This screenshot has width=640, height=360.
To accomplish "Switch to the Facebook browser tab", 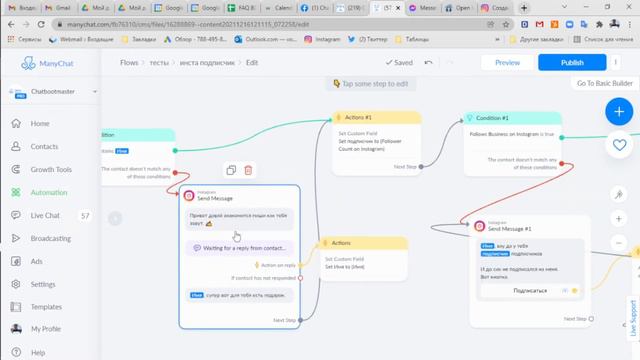I will tap(314, 8).
